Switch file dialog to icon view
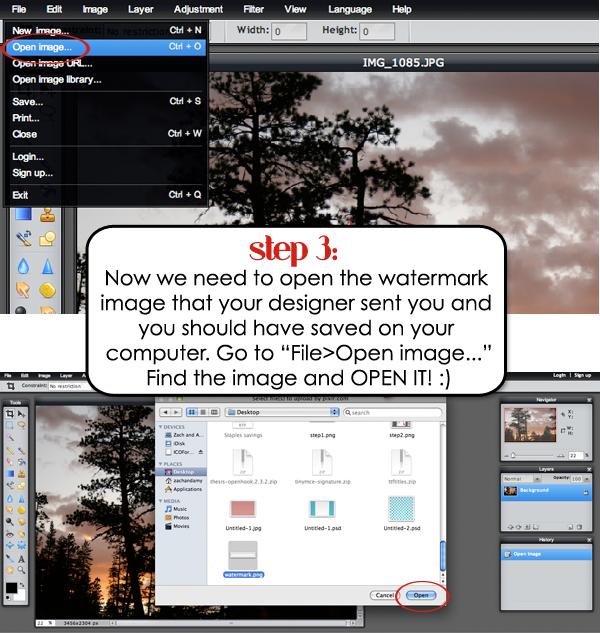This screenshot has width=600, height=633. pyautogui.click(x=192, y=412)
